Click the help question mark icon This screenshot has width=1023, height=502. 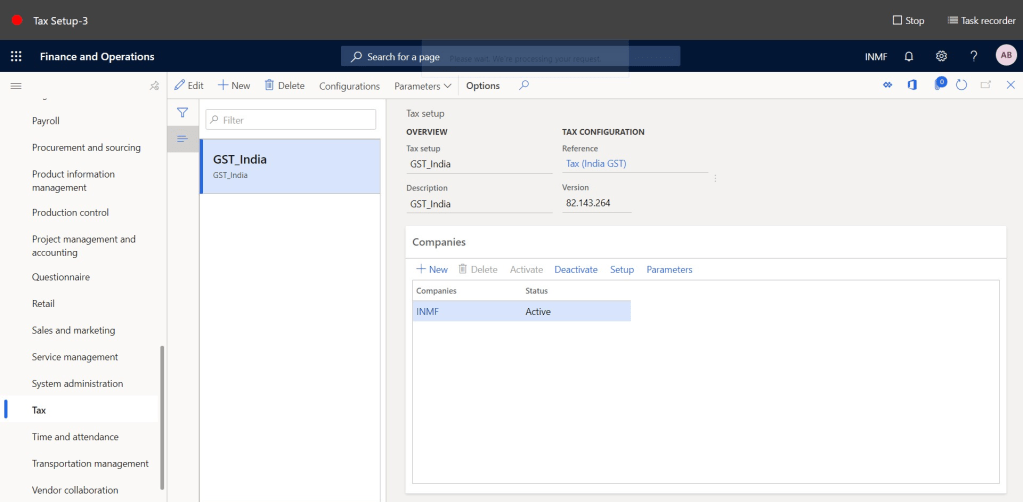click(974, 57)
